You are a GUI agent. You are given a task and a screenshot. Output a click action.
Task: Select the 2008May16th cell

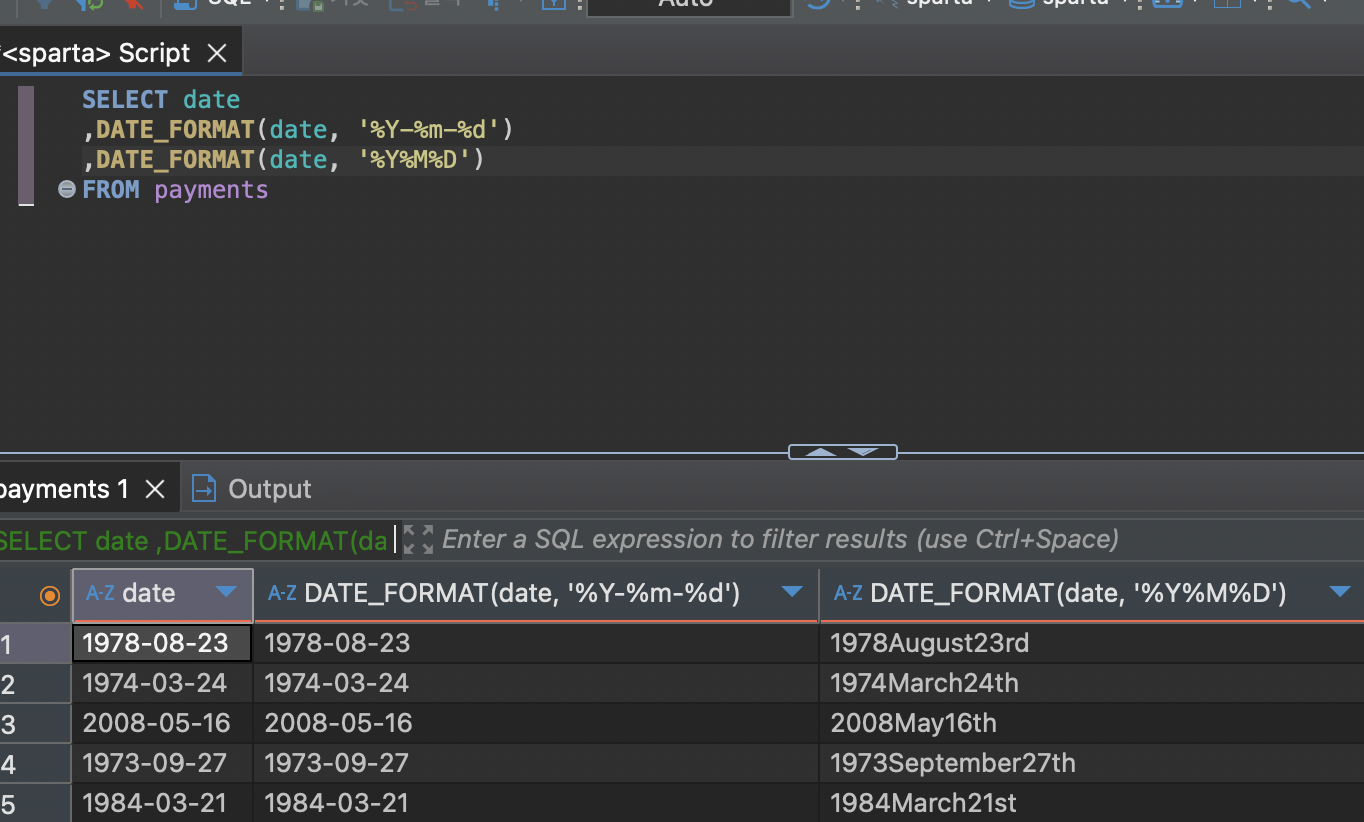1091,723
